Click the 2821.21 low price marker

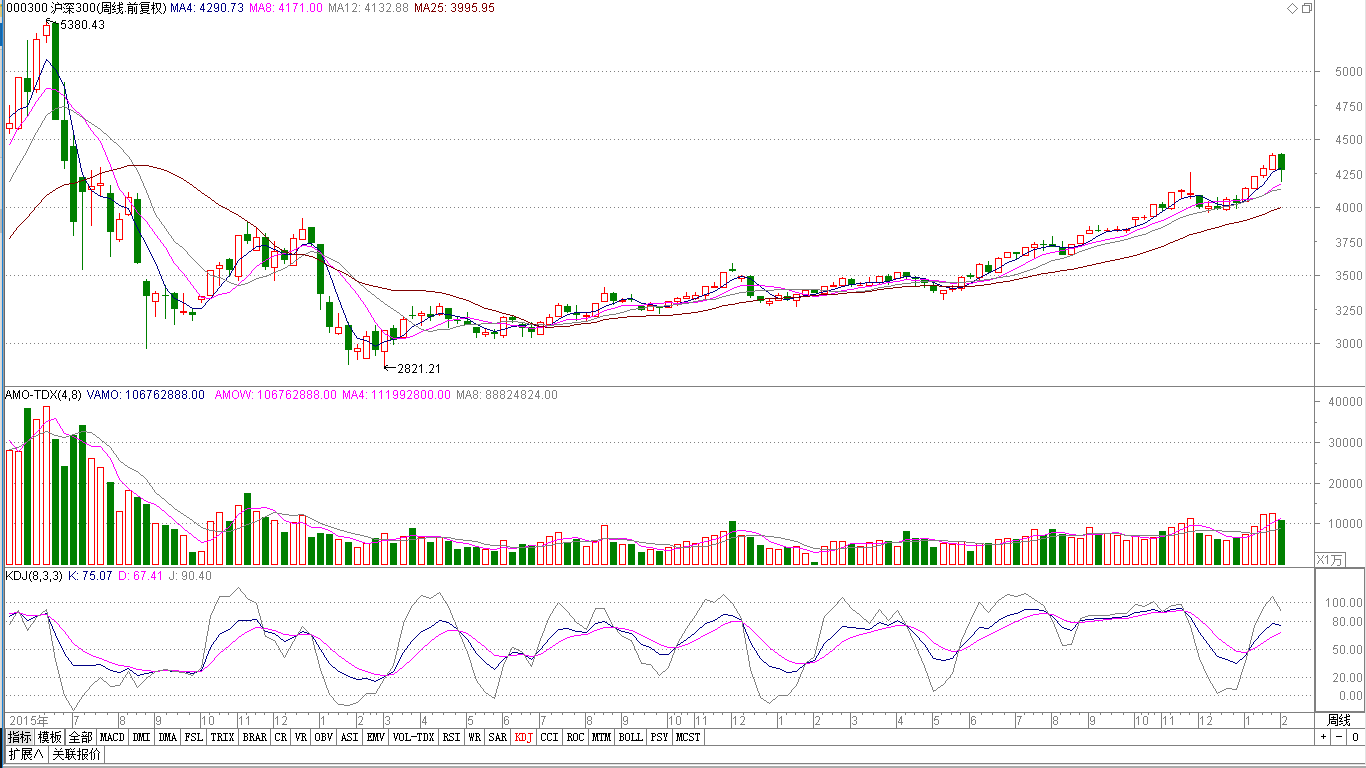419,369
